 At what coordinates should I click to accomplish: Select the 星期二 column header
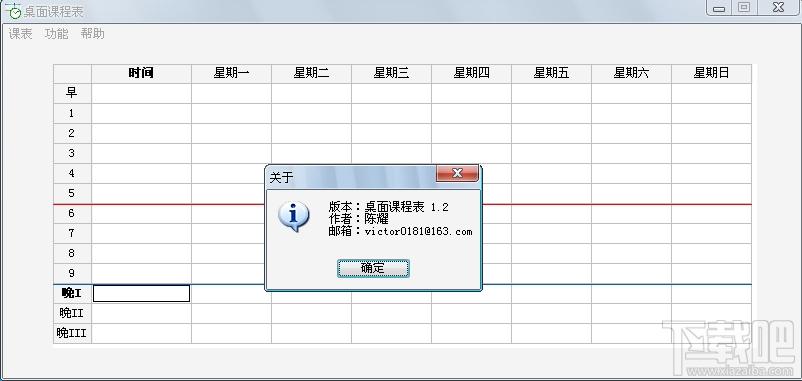click(x=311, y=74)
